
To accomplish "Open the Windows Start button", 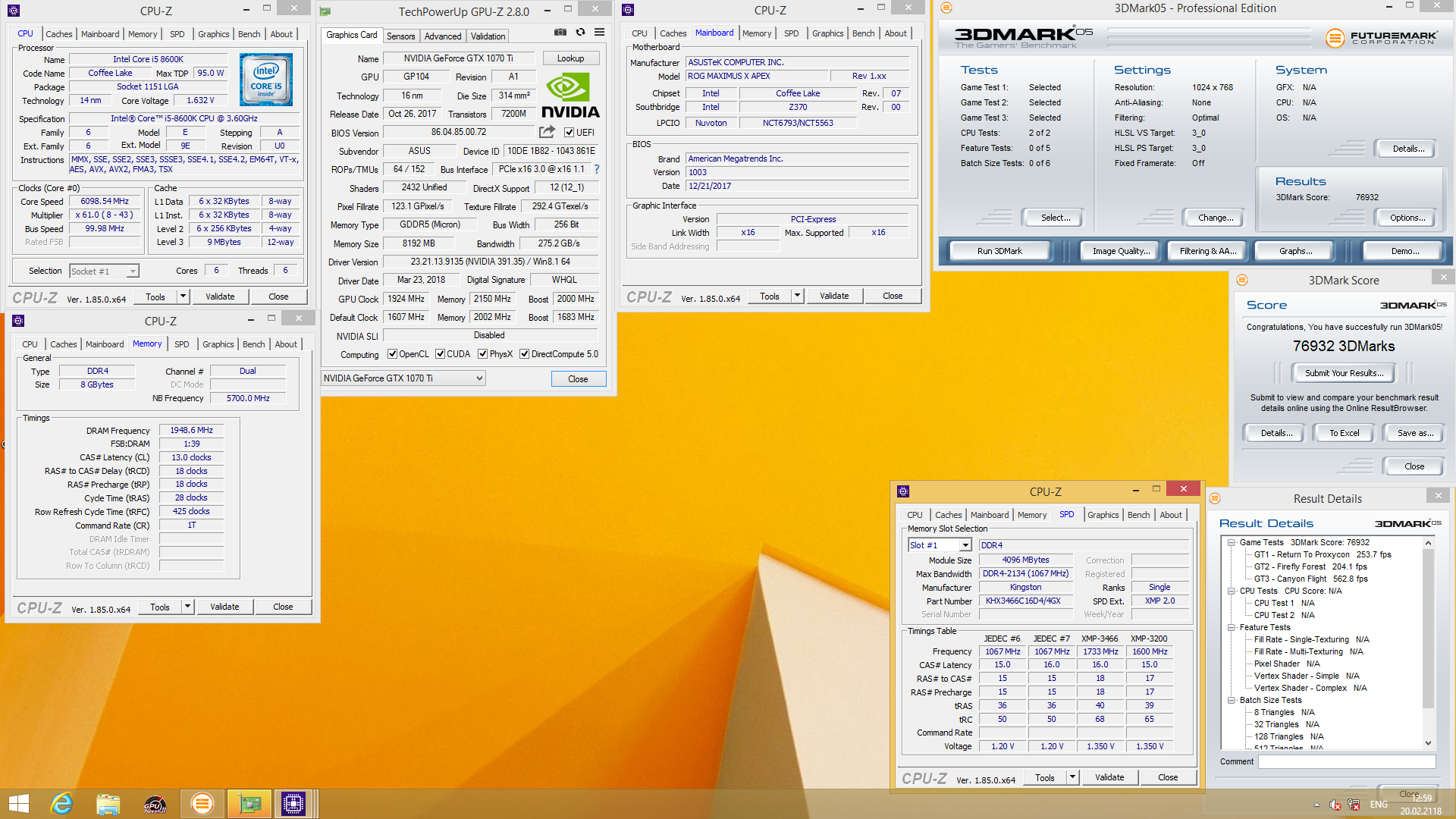I will tap(18, 804).
